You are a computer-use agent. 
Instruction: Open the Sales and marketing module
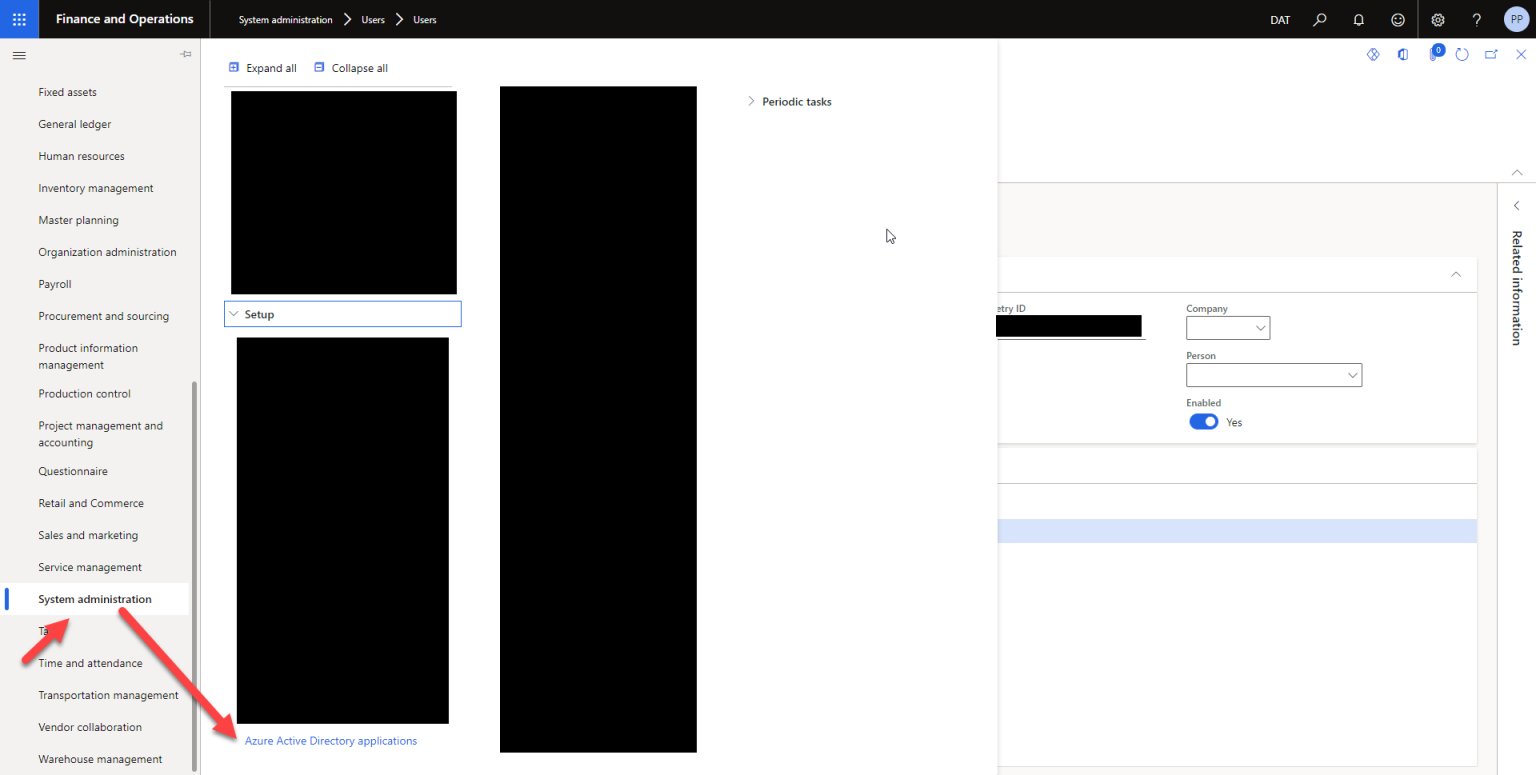coord(88,535)
